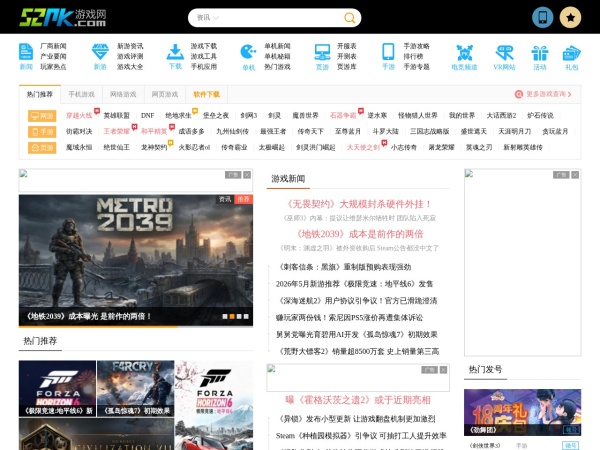Click the 52pk game site logo
600x450 pixels.
coord(63,18)
